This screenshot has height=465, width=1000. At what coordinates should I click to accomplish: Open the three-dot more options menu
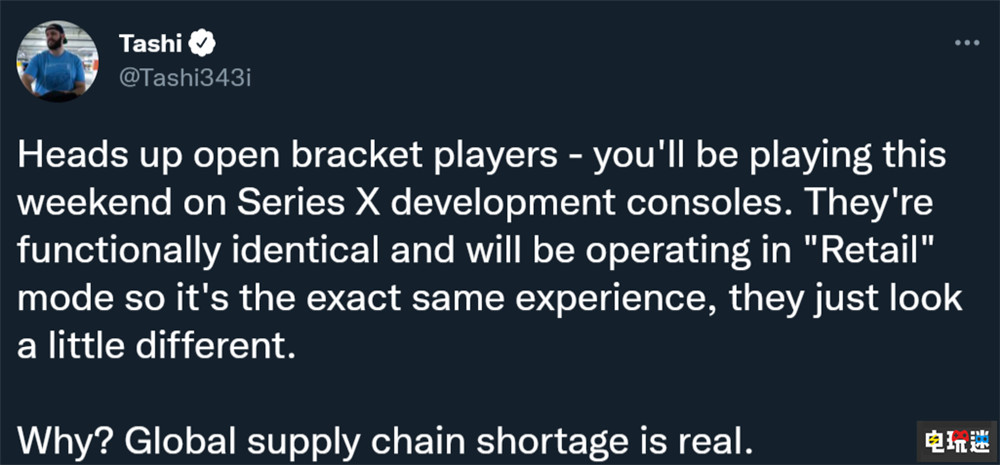pos(967,44)
